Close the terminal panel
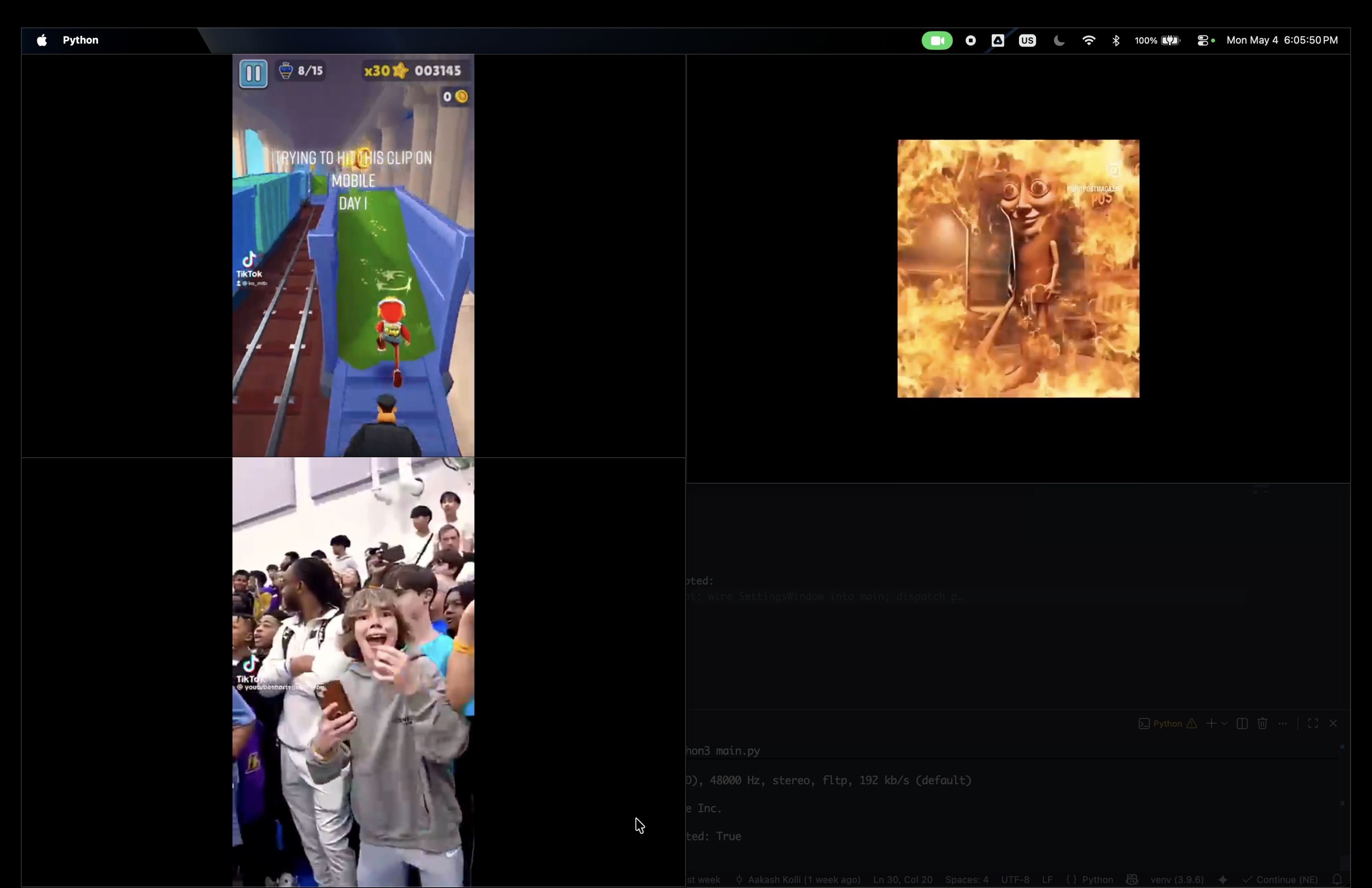This screenshot has width=1372, height=888. [x=1333, y=724]
